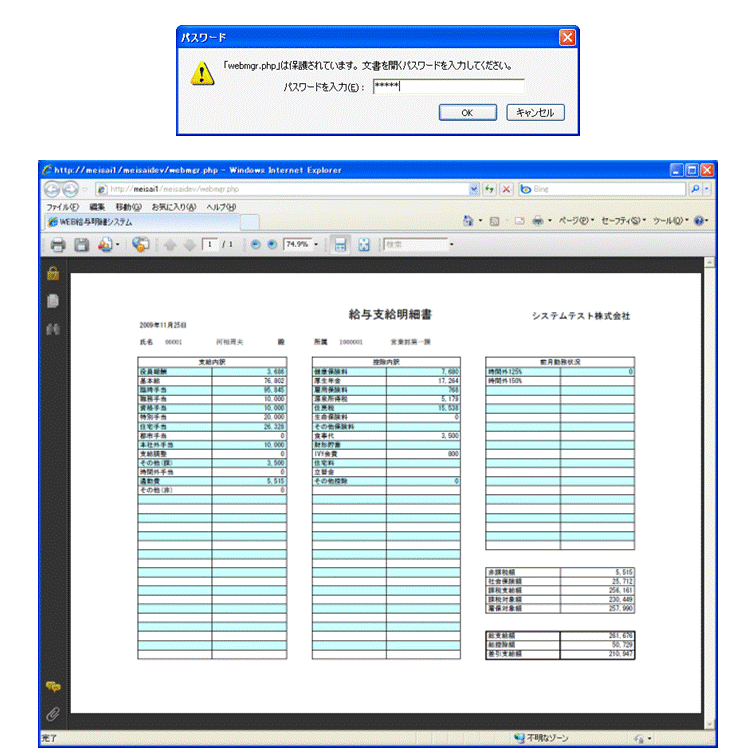Click the PDF zoom out button
Image resolution: width=756 pixels, height=756 pixels.
pos(256,244)
